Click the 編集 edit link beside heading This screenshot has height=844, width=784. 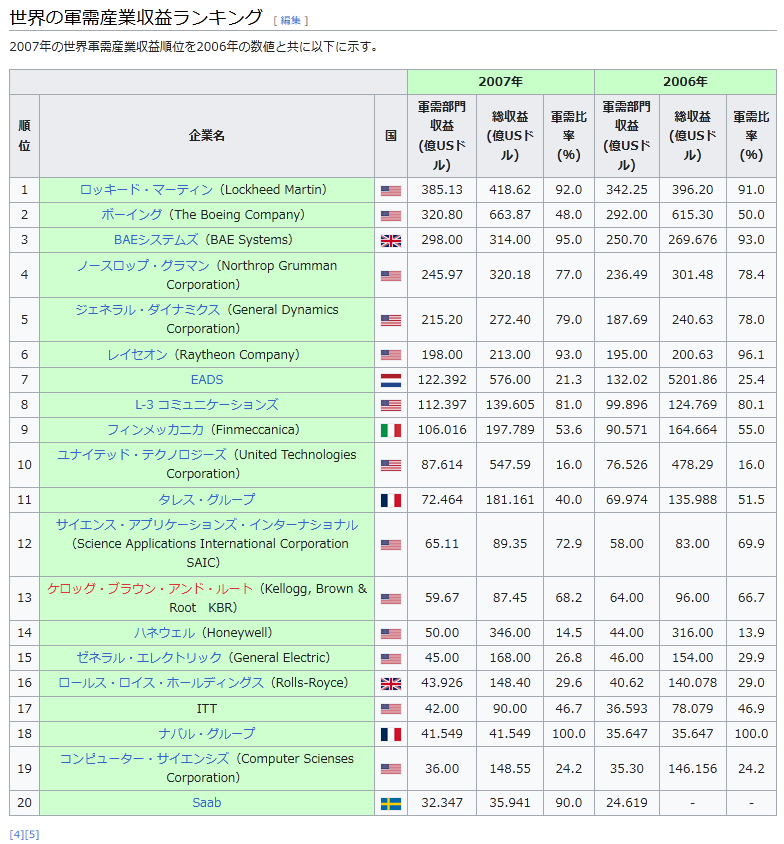[290, 20]
